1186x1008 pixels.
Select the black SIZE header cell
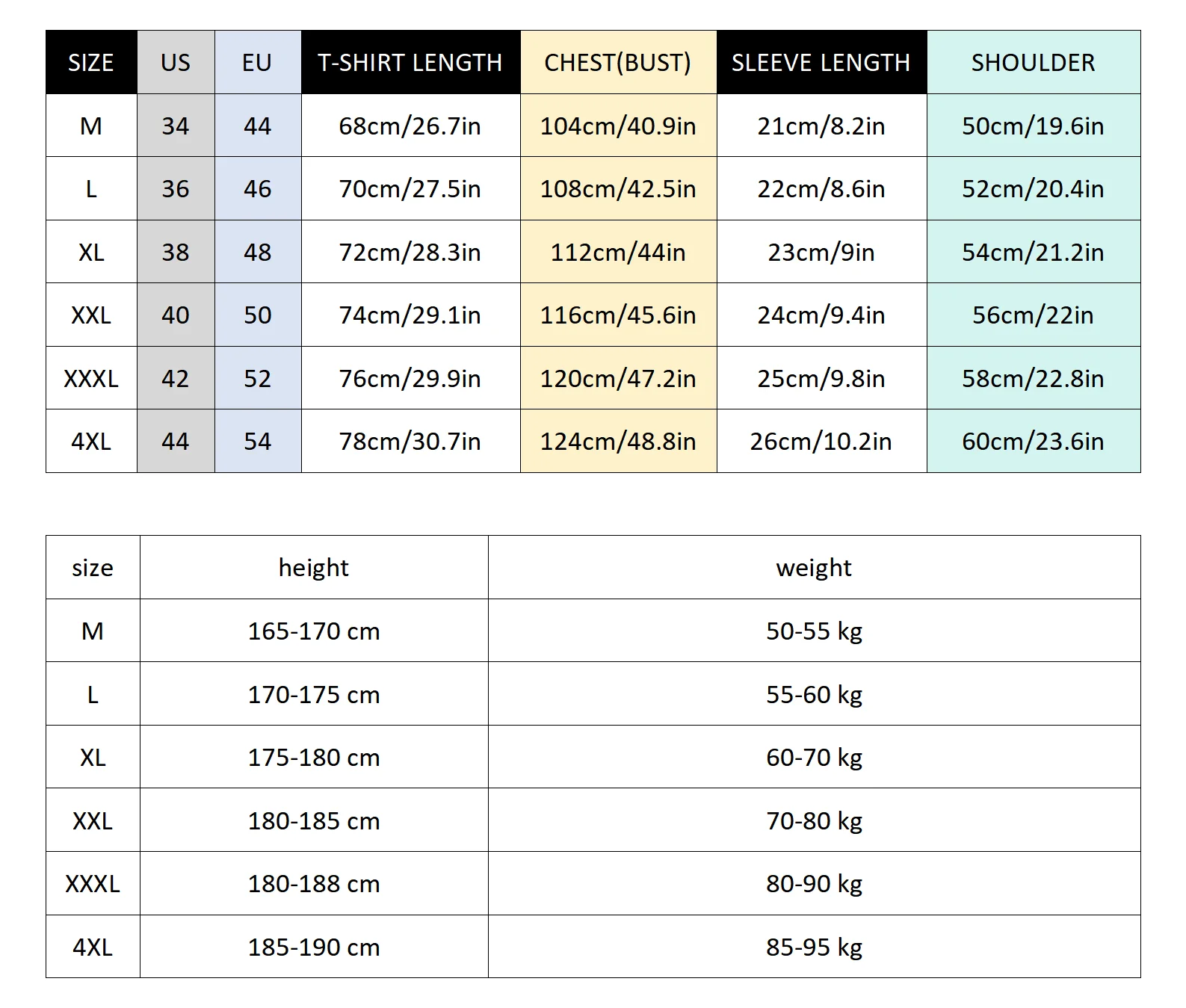[x=91, y=63]
